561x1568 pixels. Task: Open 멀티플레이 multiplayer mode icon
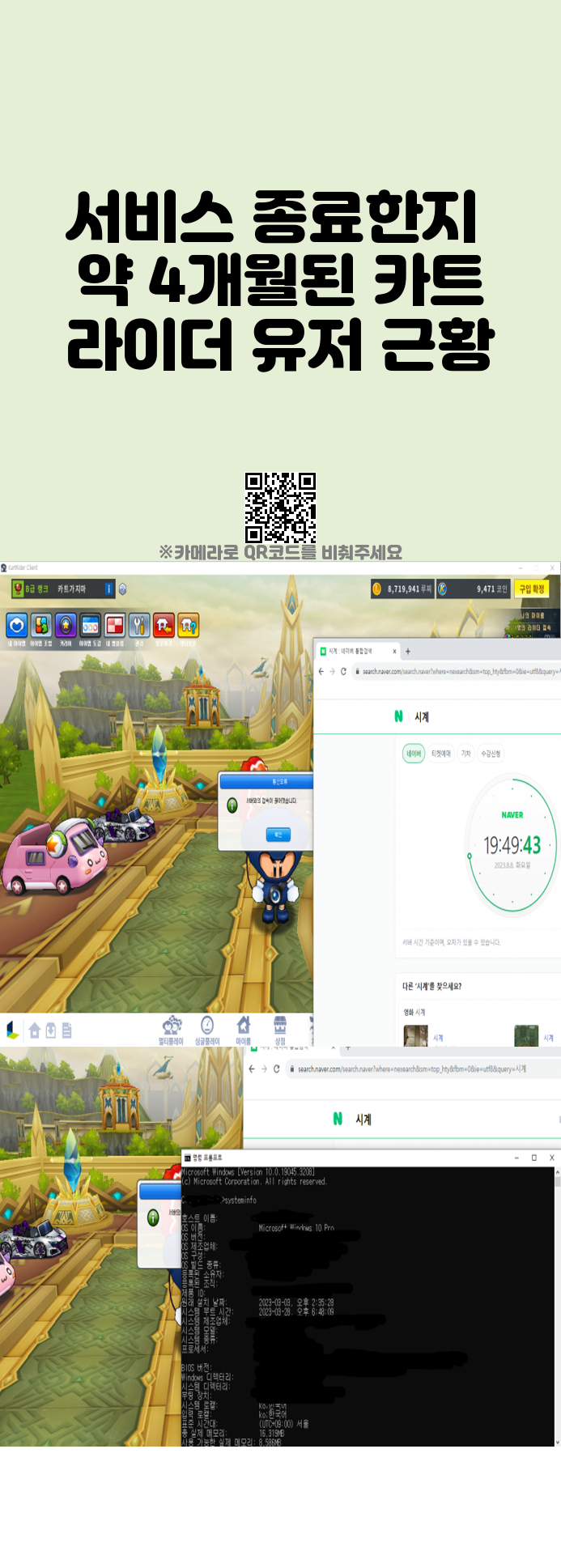click(172, 1030)
